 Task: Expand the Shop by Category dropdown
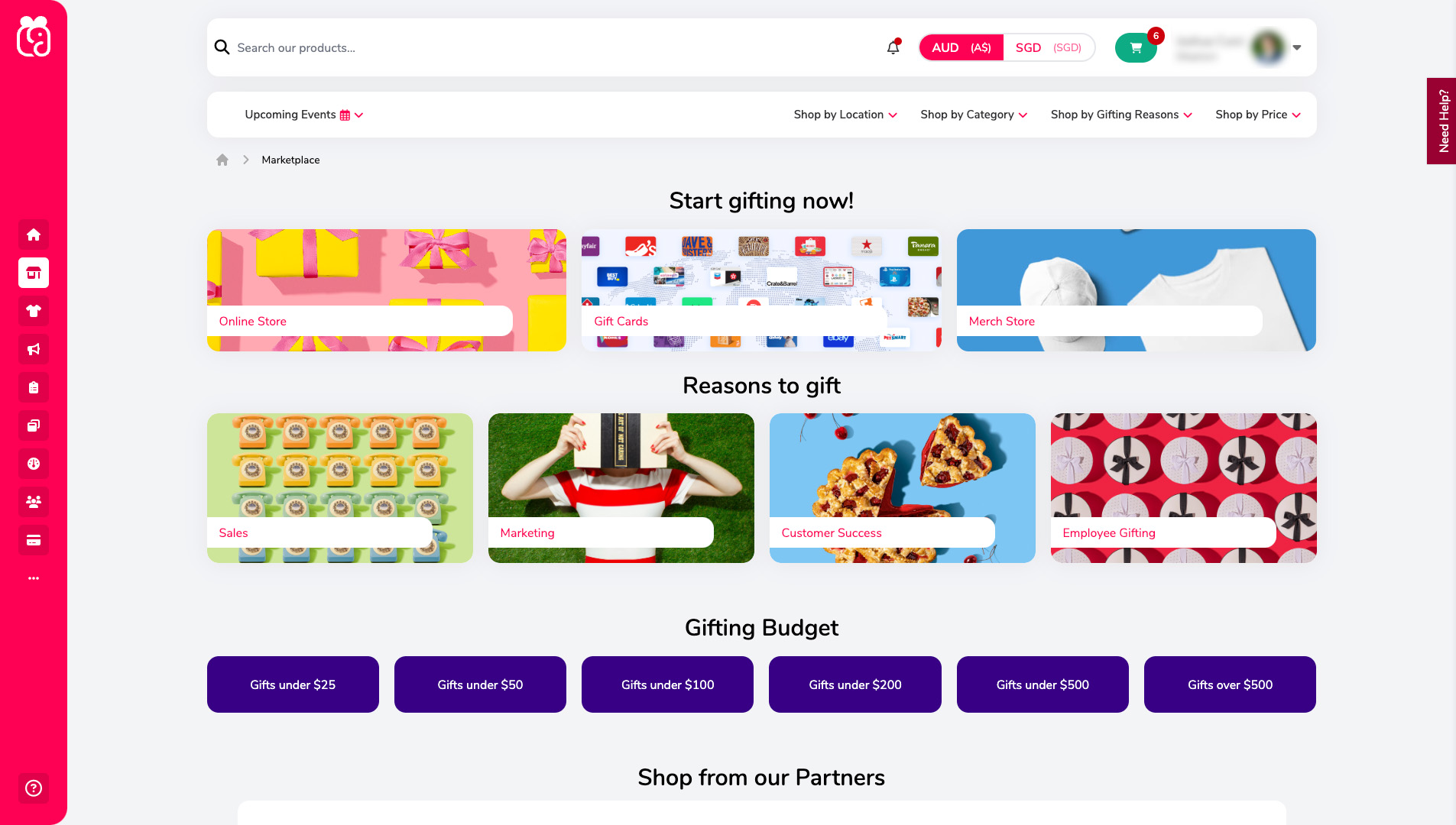(x=974, y=115)
